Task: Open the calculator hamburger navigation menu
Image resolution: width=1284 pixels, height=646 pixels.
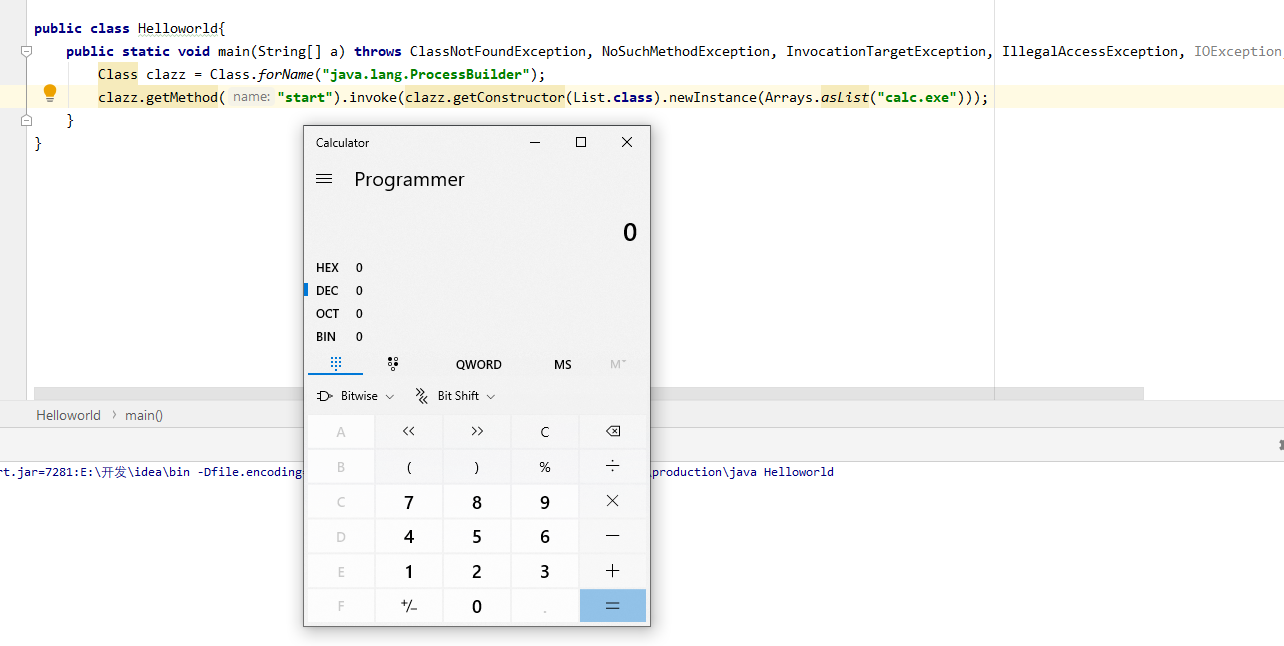Action: [x=324, y=179]
